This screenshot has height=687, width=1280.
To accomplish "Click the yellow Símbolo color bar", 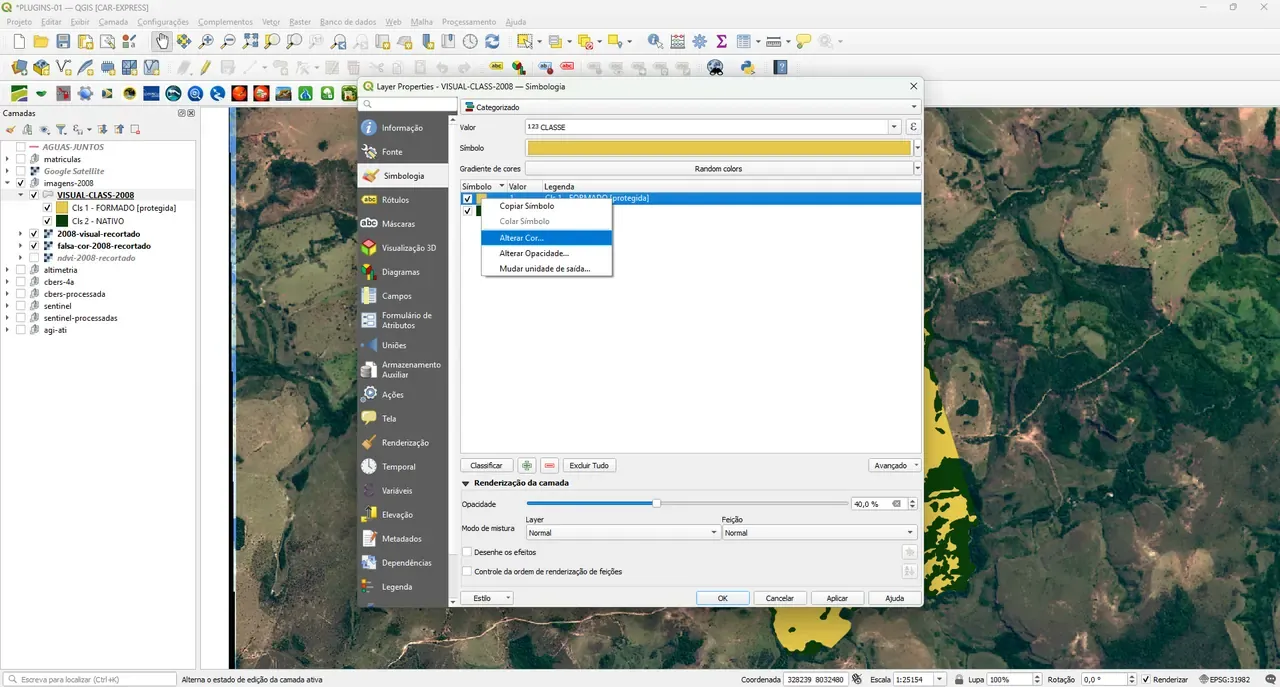I will point(719,148).
